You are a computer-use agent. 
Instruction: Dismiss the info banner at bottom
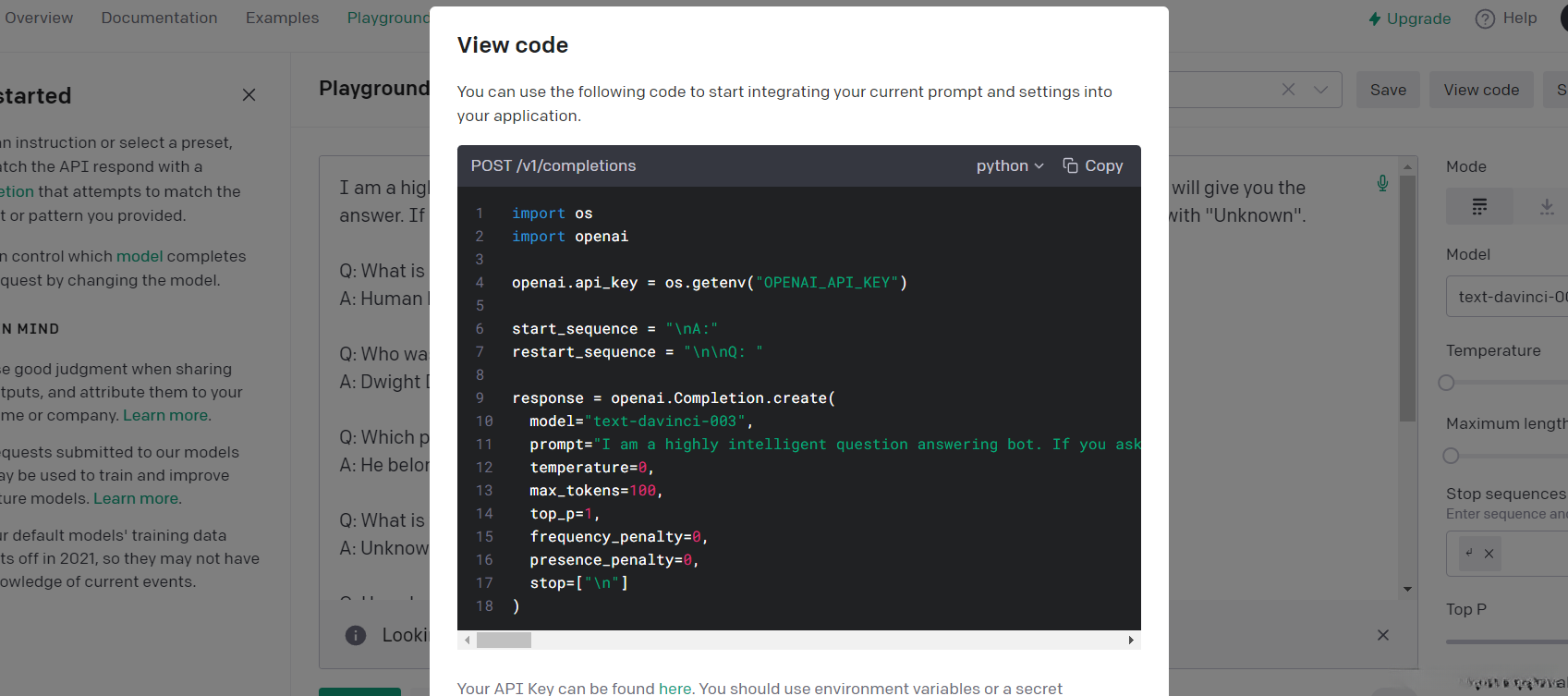click(x=1382, y=635)
